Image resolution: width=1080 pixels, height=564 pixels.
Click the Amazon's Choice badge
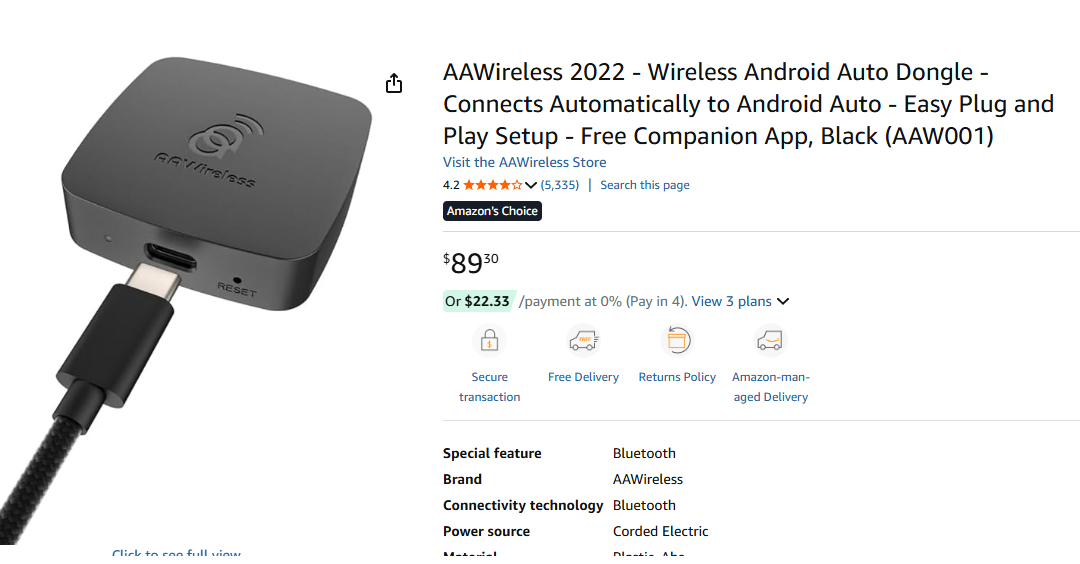492,211
